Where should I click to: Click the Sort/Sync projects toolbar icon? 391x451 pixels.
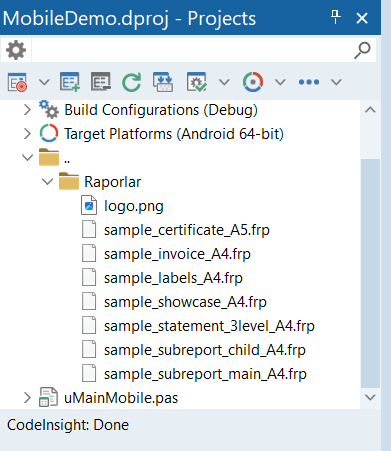163,82
